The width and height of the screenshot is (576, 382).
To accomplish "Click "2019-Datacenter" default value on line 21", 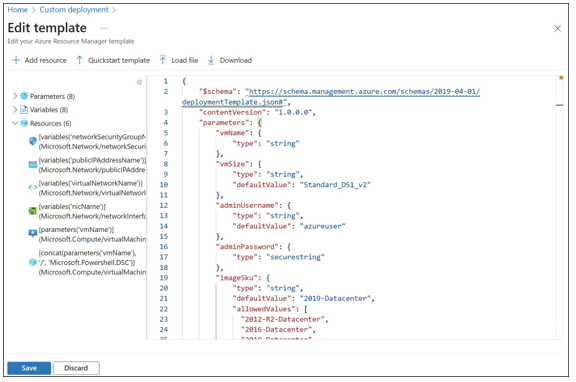I will [335, 299].
